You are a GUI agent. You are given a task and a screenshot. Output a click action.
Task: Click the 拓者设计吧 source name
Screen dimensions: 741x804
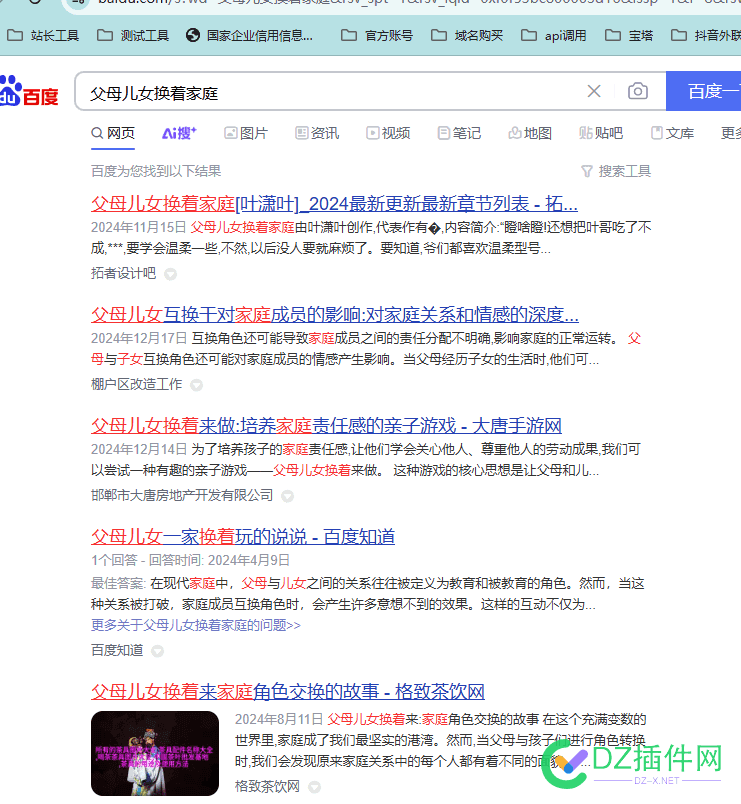(123, 273)
